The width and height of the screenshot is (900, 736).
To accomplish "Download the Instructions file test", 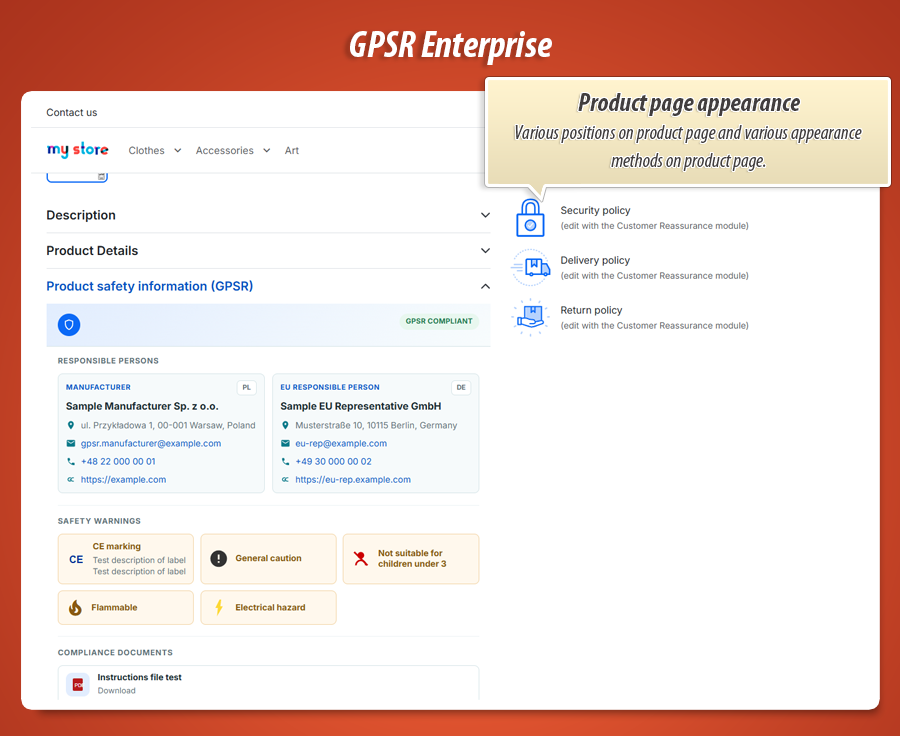I will tap(117, 691).
